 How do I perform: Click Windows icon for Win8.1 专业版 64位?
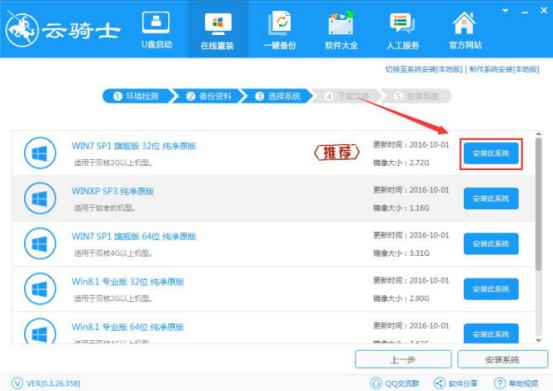pyautogui.click(x=40, y=331)
